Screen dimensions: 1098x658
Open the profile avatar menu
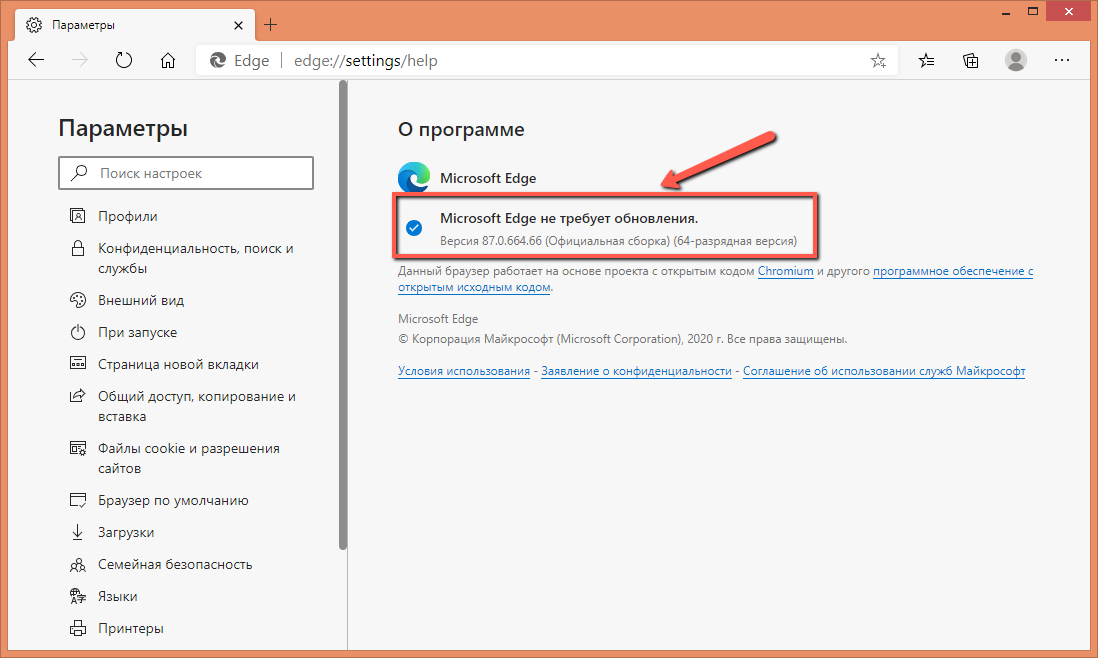[x=1016, y=61]
